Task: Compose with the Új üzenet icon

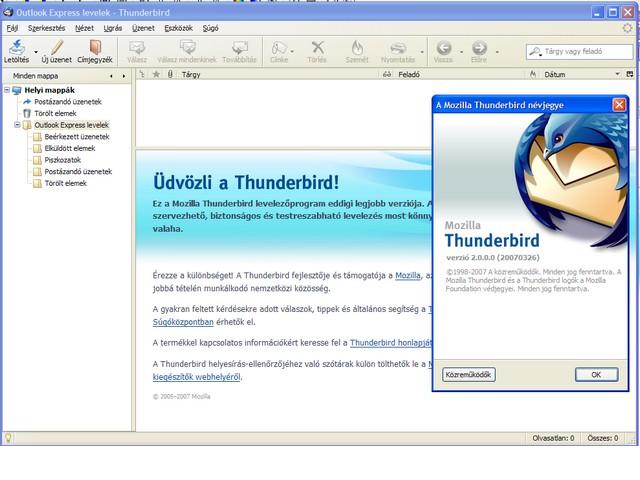Action: (57, 47)
